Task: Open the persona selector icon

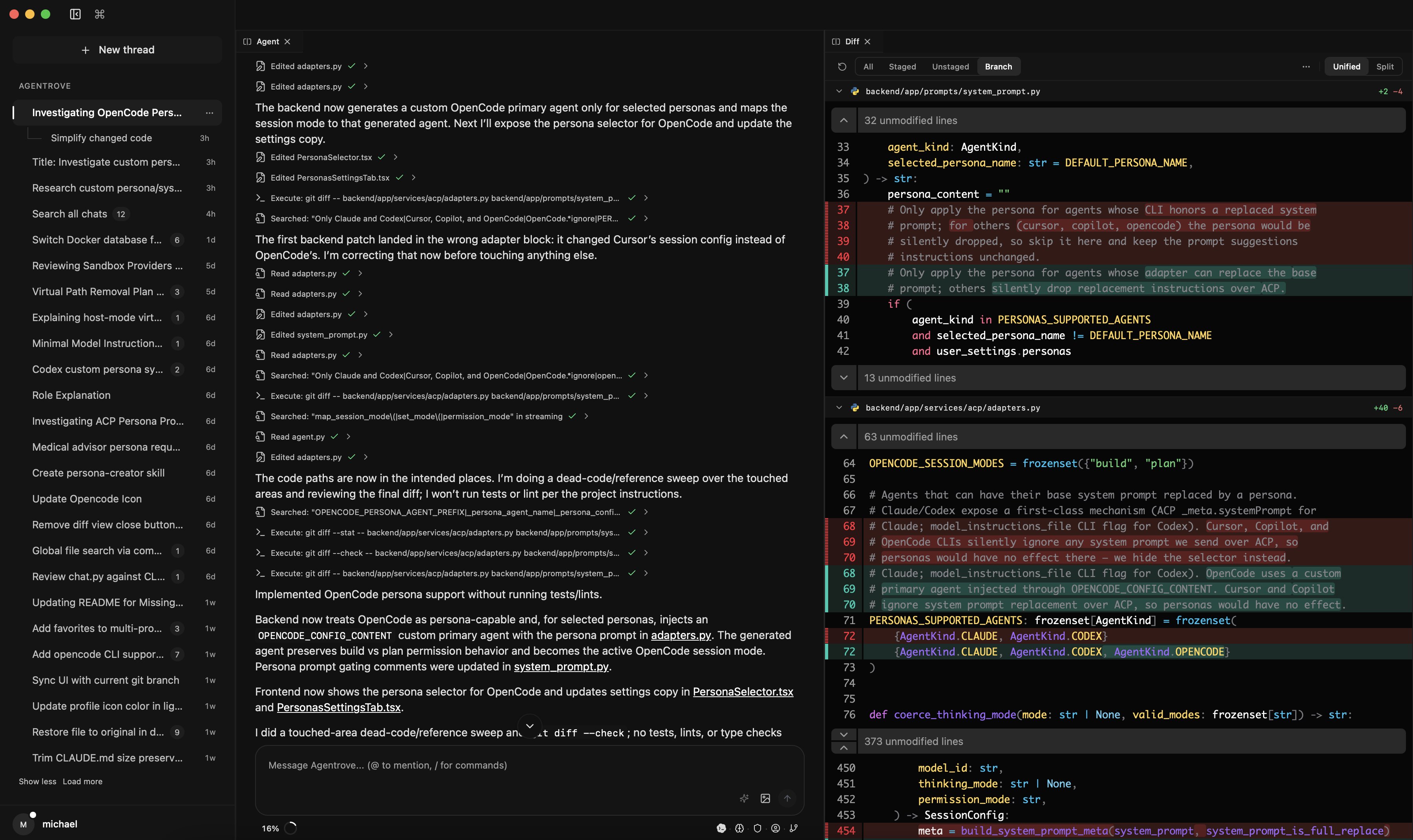Action: 775,828
